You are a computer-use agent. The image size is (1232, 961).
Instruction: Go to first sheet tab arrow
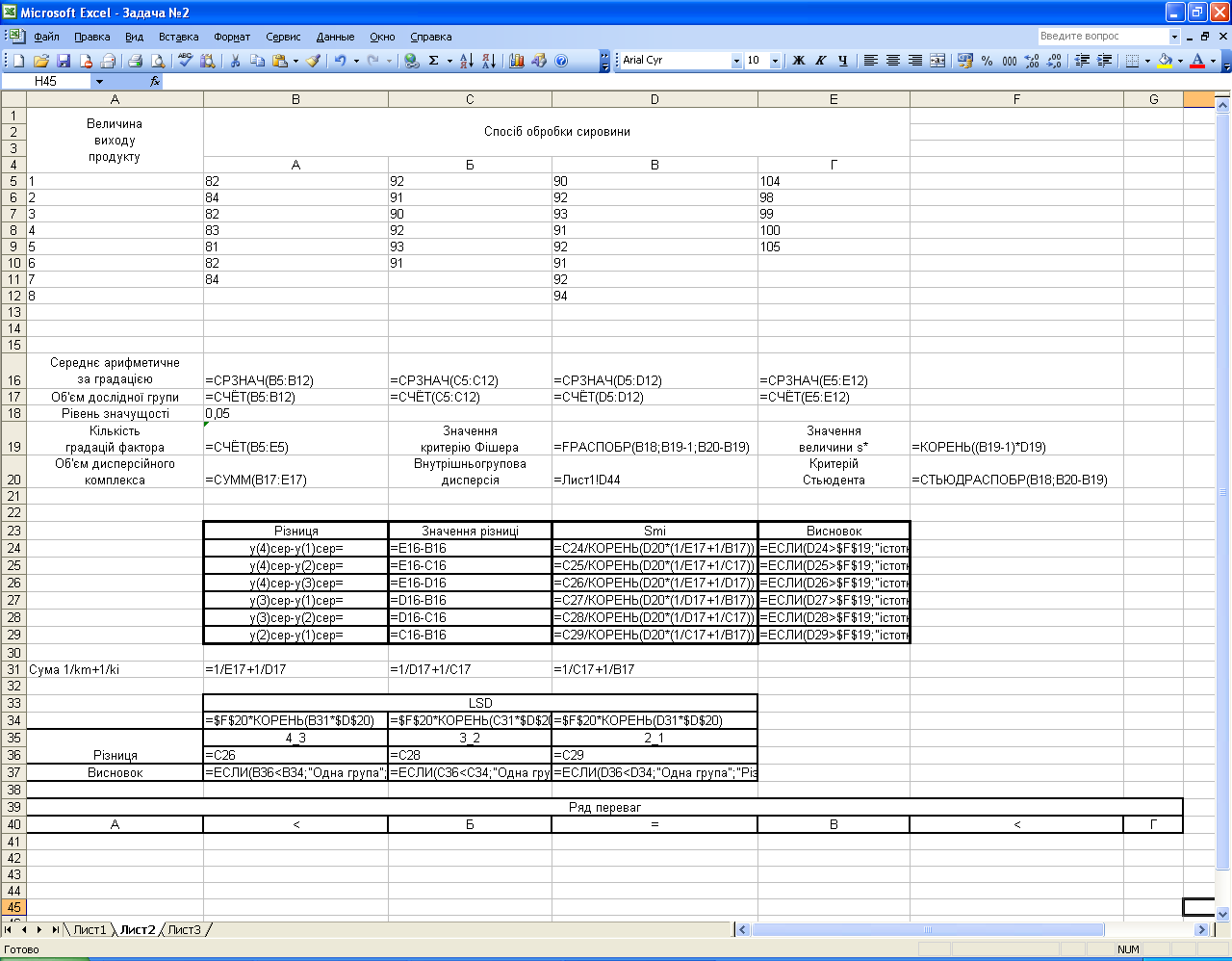[x=9, y=929]
